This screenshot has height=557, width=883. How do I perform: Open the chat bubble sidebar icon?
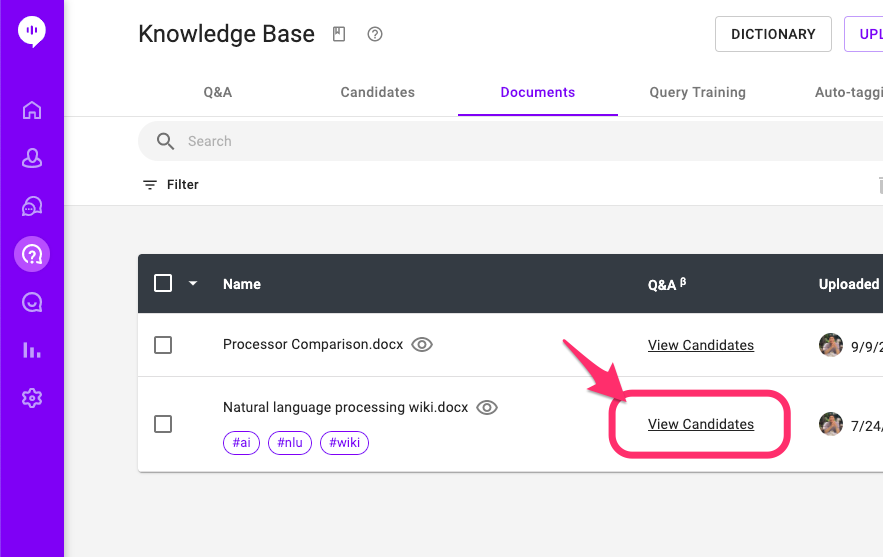click(32, 302)
